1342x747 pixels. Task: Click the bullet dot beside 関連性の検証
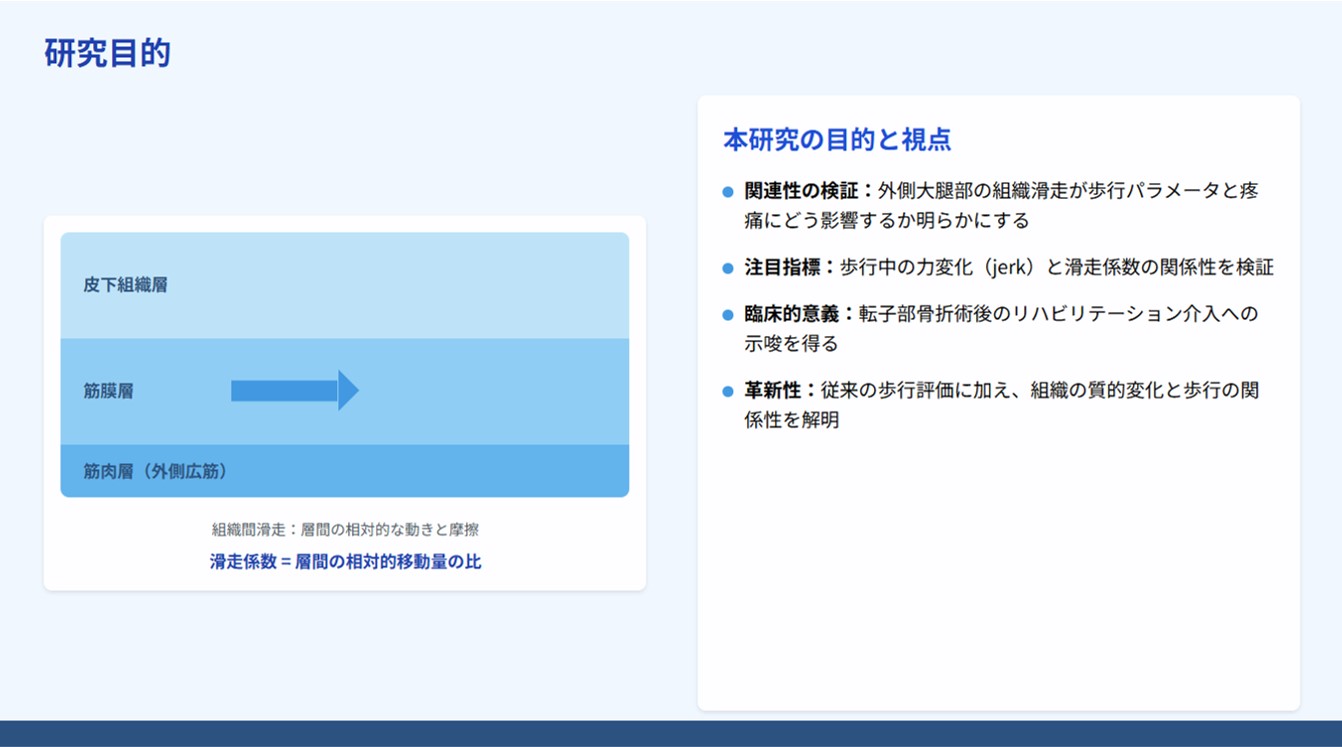(728, 192)
